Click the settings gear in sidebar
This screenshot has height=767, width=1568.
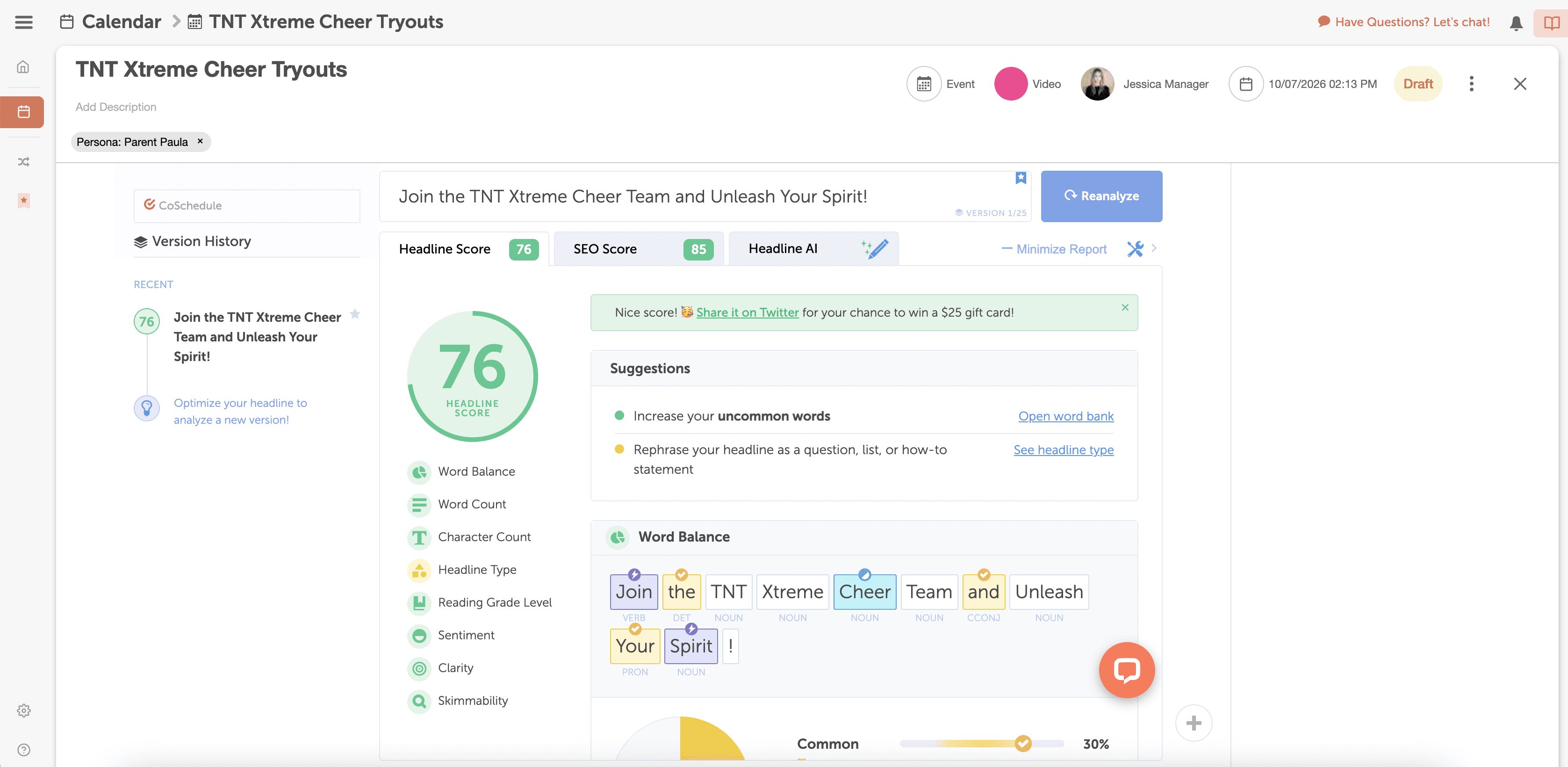[x=23, y=710]
